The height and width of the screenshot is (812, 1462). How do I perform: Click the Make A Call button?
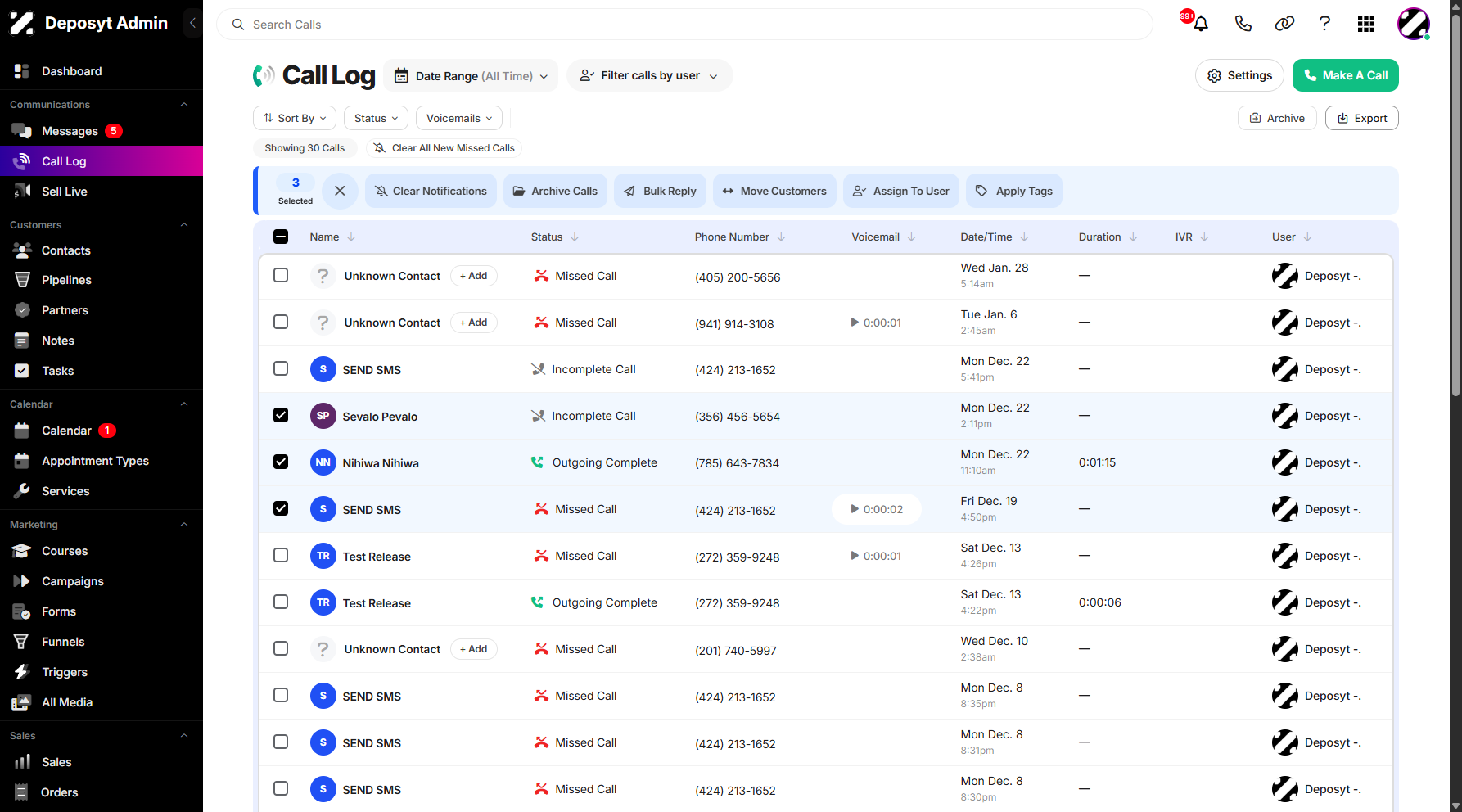1345,75
